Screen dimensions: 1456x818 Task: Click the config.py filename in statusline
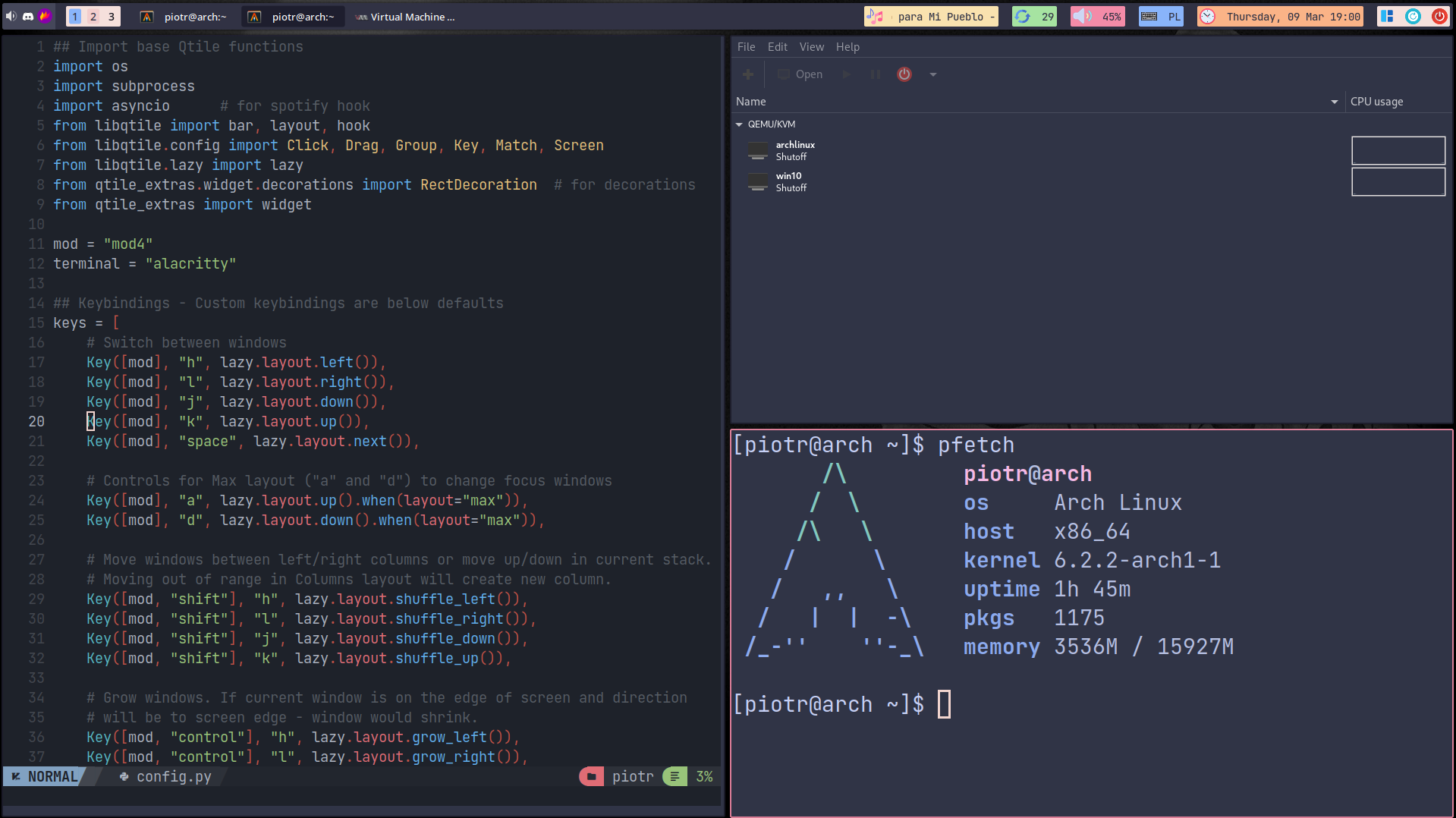(174, 776)
